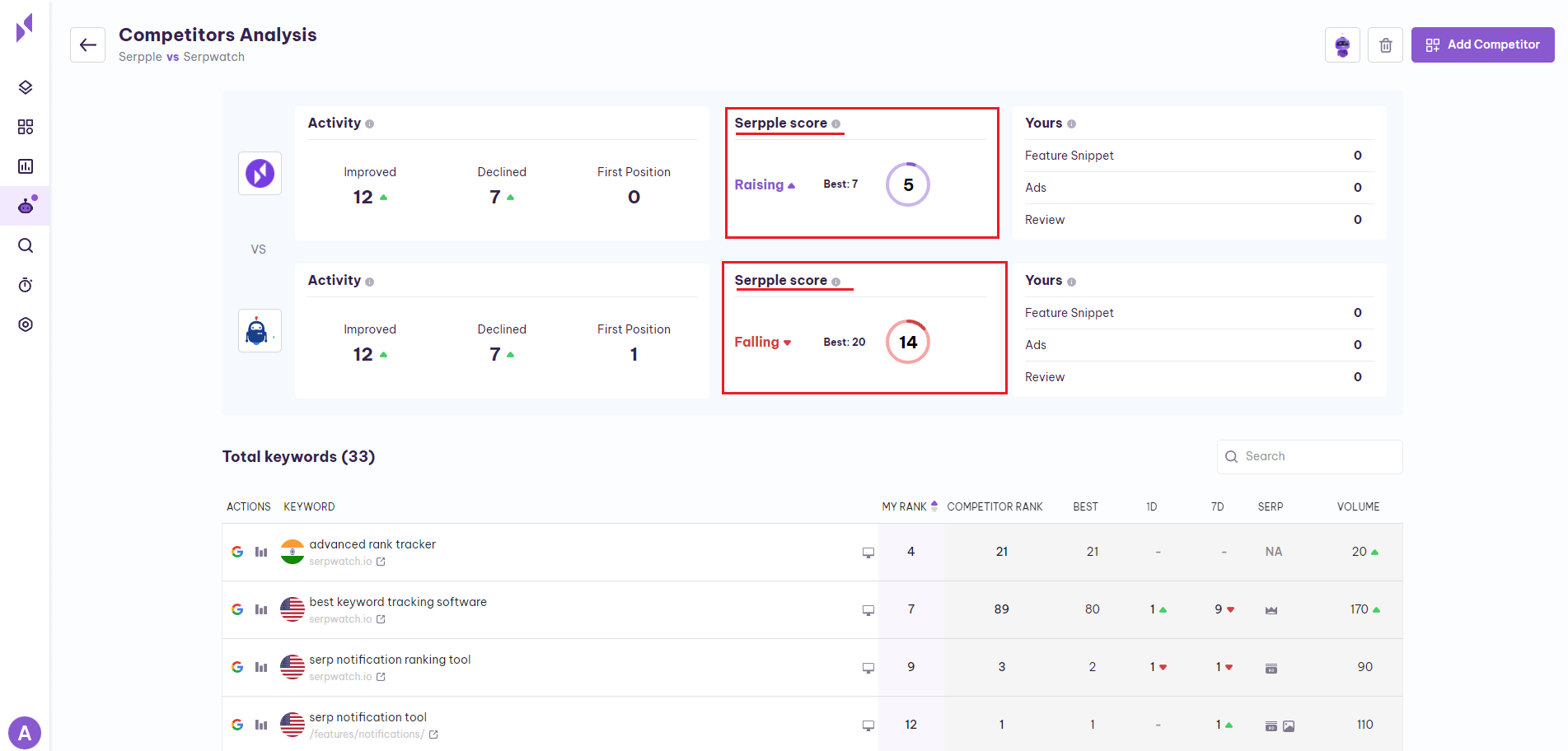Click 'Best: 20' label
Viewport: 1568px width, 751px height.
[844, 342]
